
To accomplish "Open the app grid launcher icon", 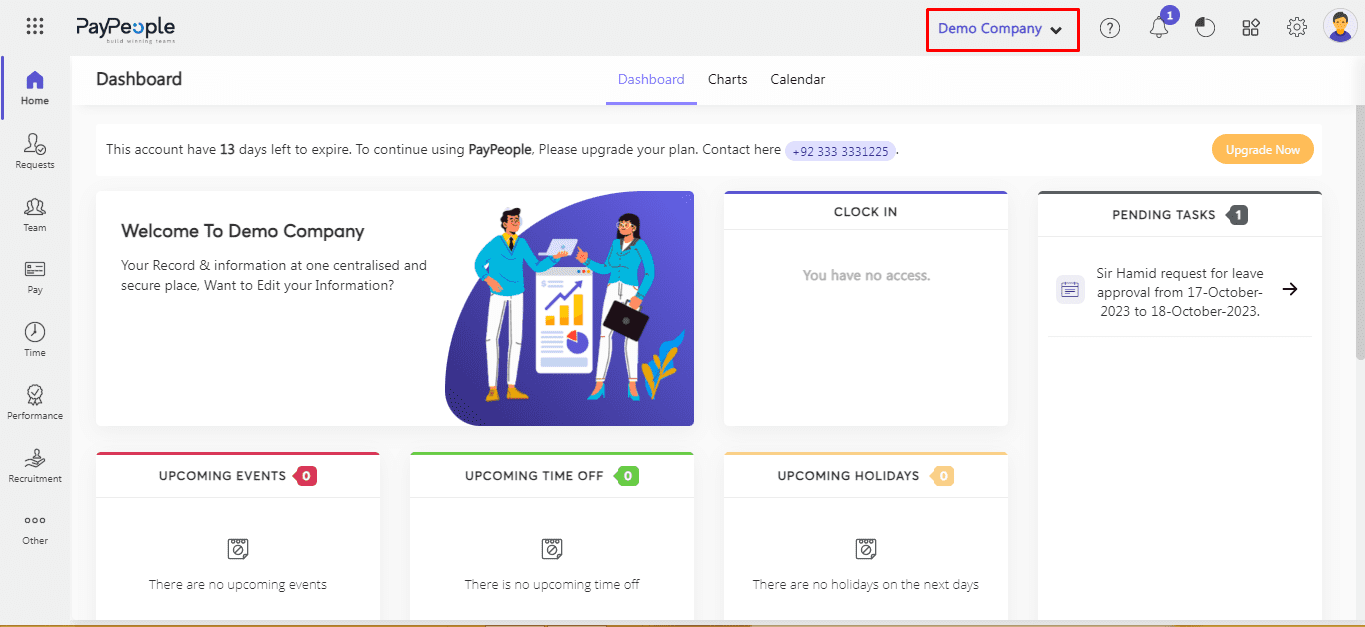I will tap(35, 27).
